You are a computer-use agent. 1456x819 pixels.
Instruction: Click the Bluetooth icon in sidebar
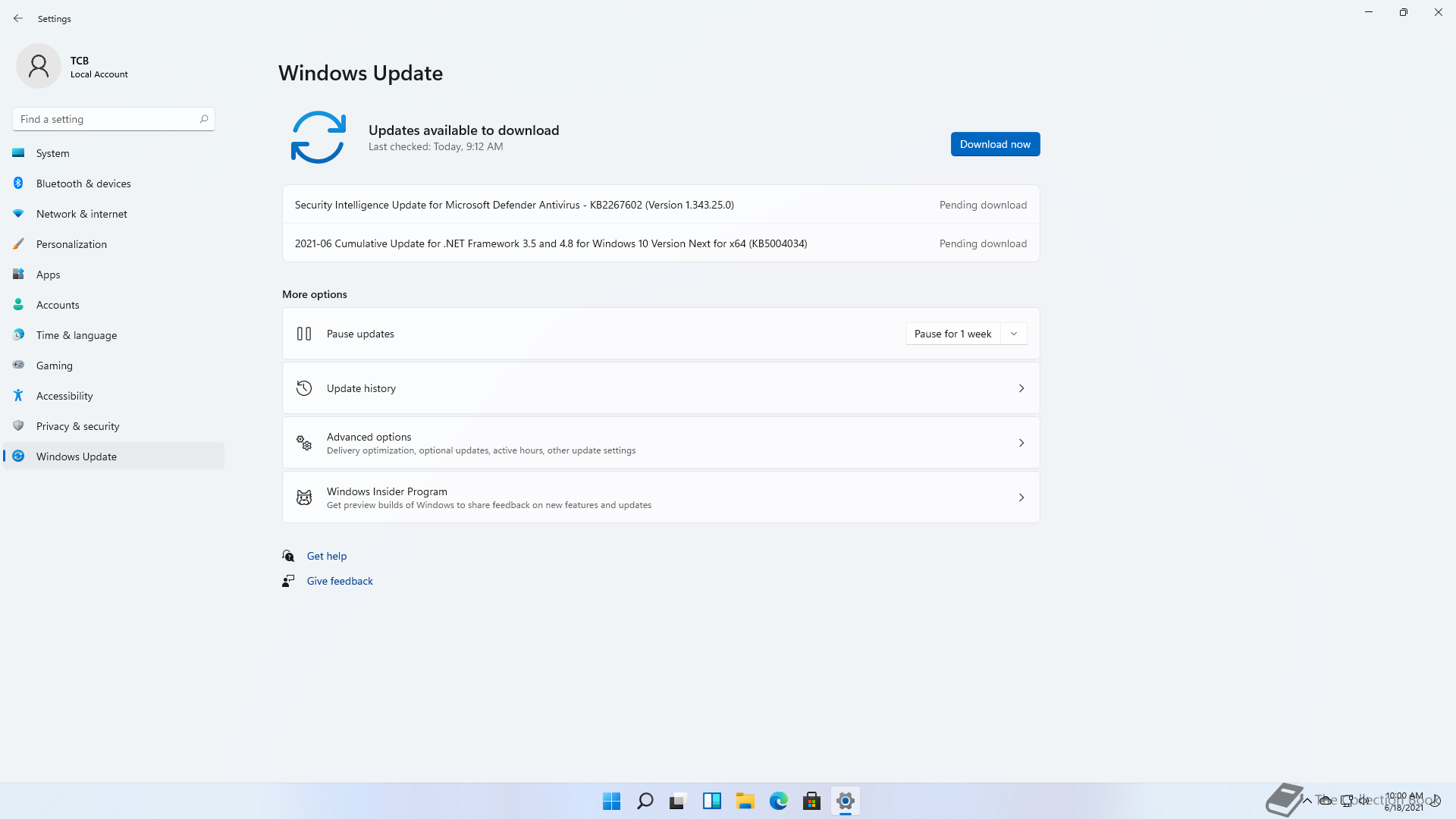tap(18, 184)
